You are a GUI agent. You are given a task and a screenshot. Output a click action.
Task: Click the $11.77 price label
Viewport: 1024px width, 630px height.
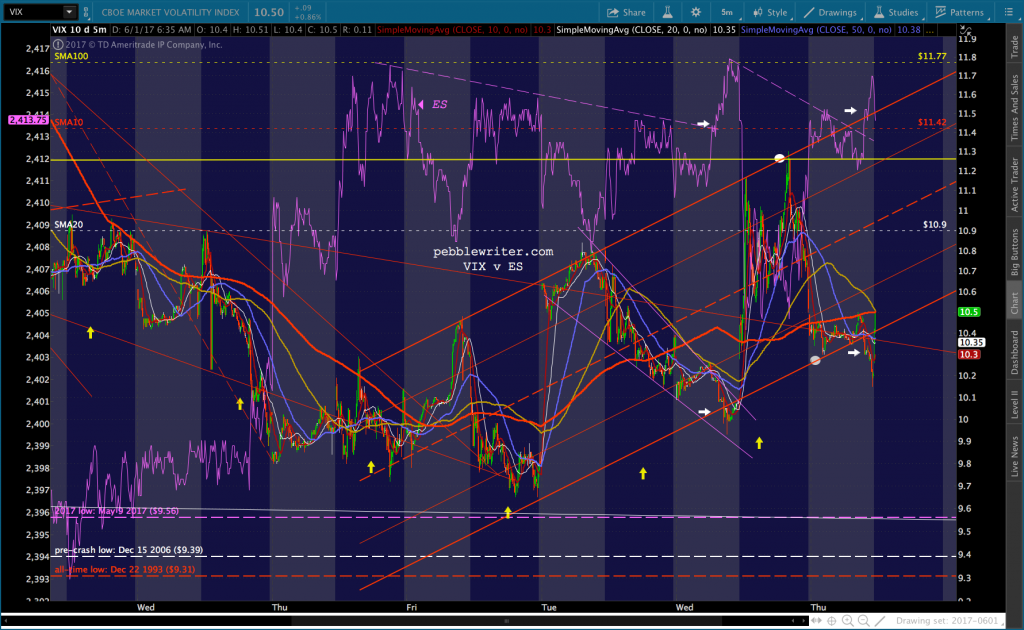932,56
